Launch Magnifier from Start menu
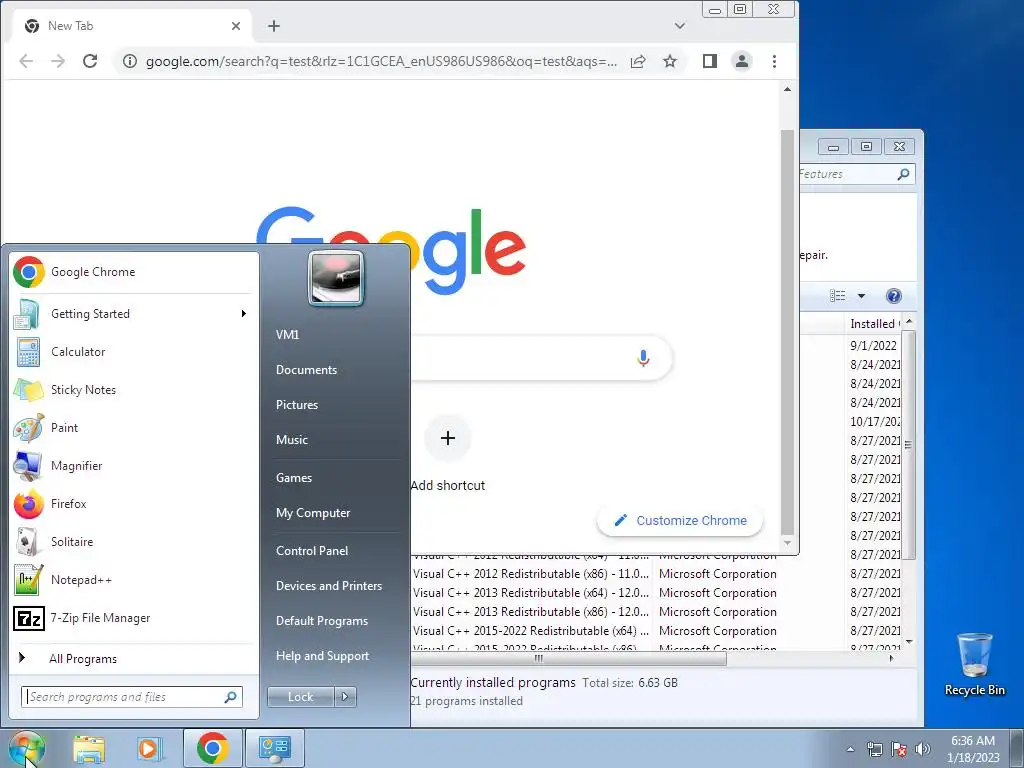The height and width of the screenshot is (768, 1024). (x=134, y=466)
